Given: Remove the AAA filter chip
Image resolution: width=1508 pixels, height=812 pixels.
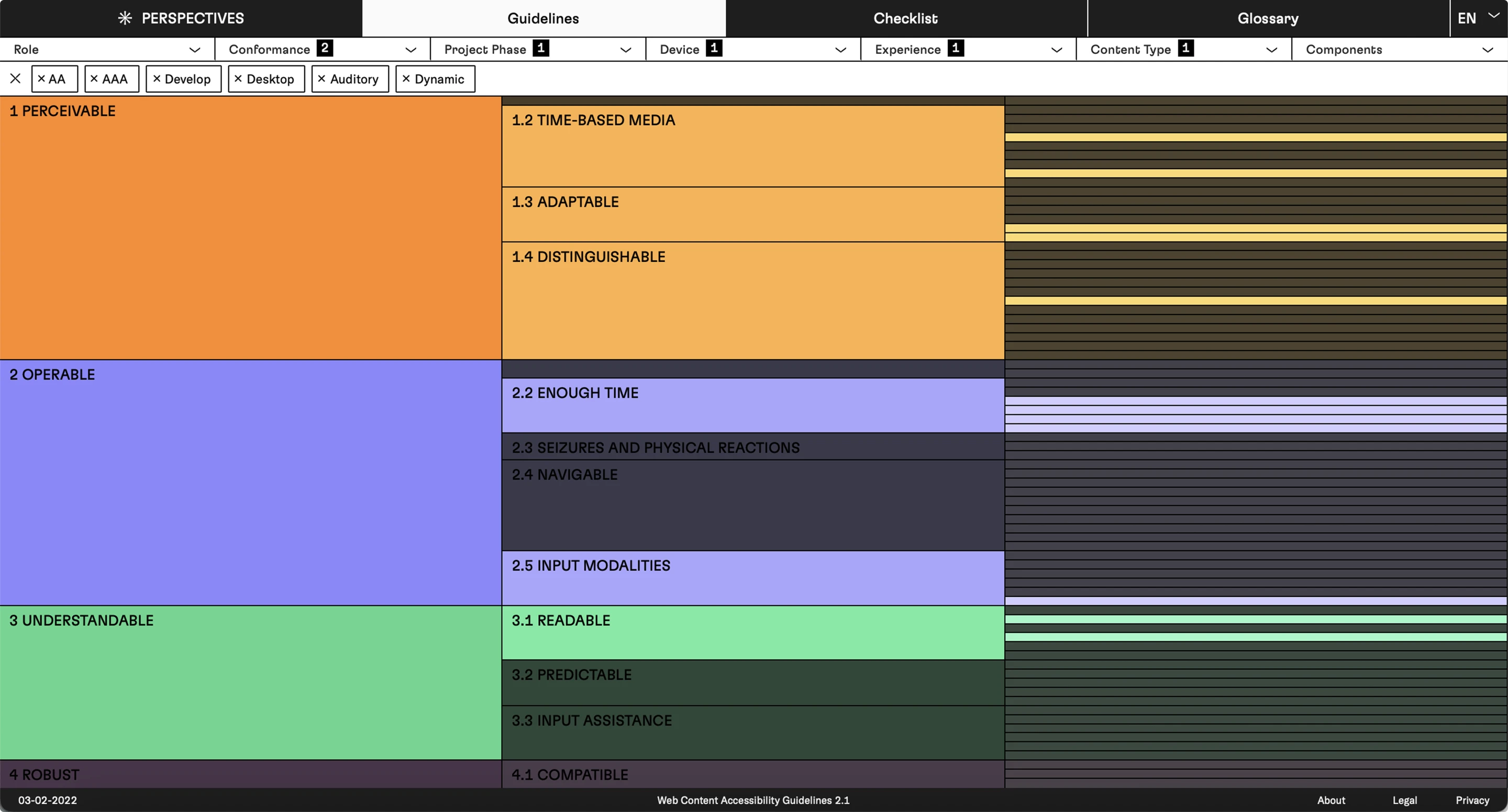Looking at the screenshot, I should pos(112,79).
